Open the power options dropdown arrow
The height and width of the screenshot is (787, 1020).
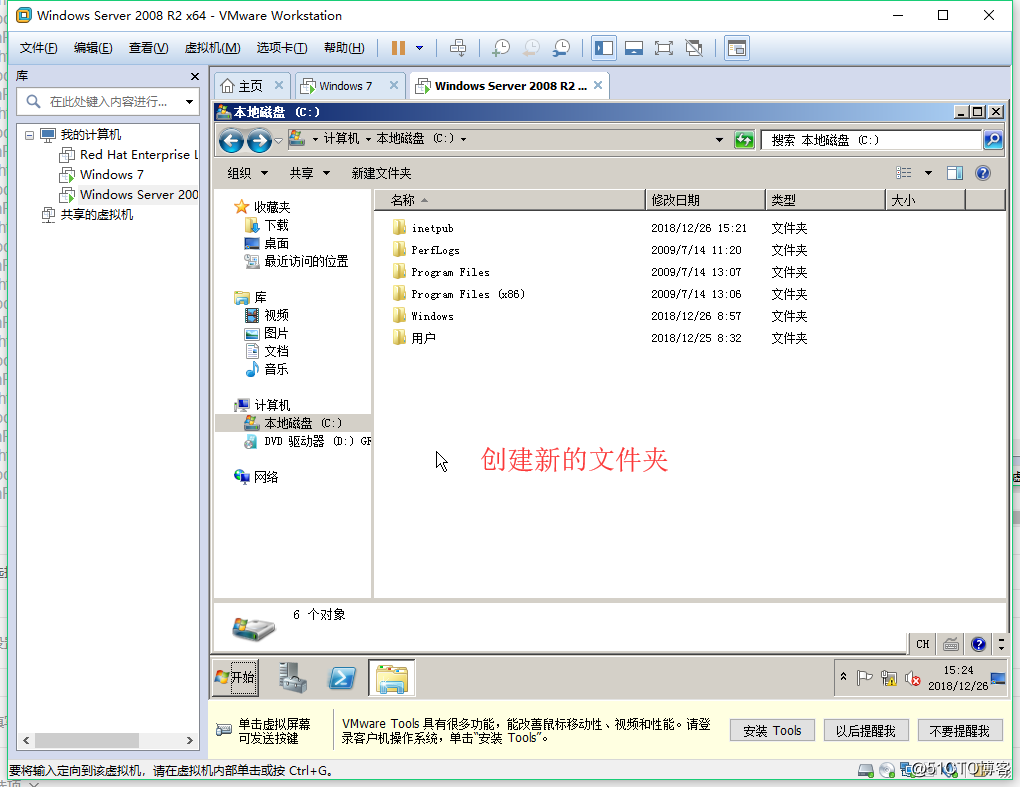click(420, 47)
